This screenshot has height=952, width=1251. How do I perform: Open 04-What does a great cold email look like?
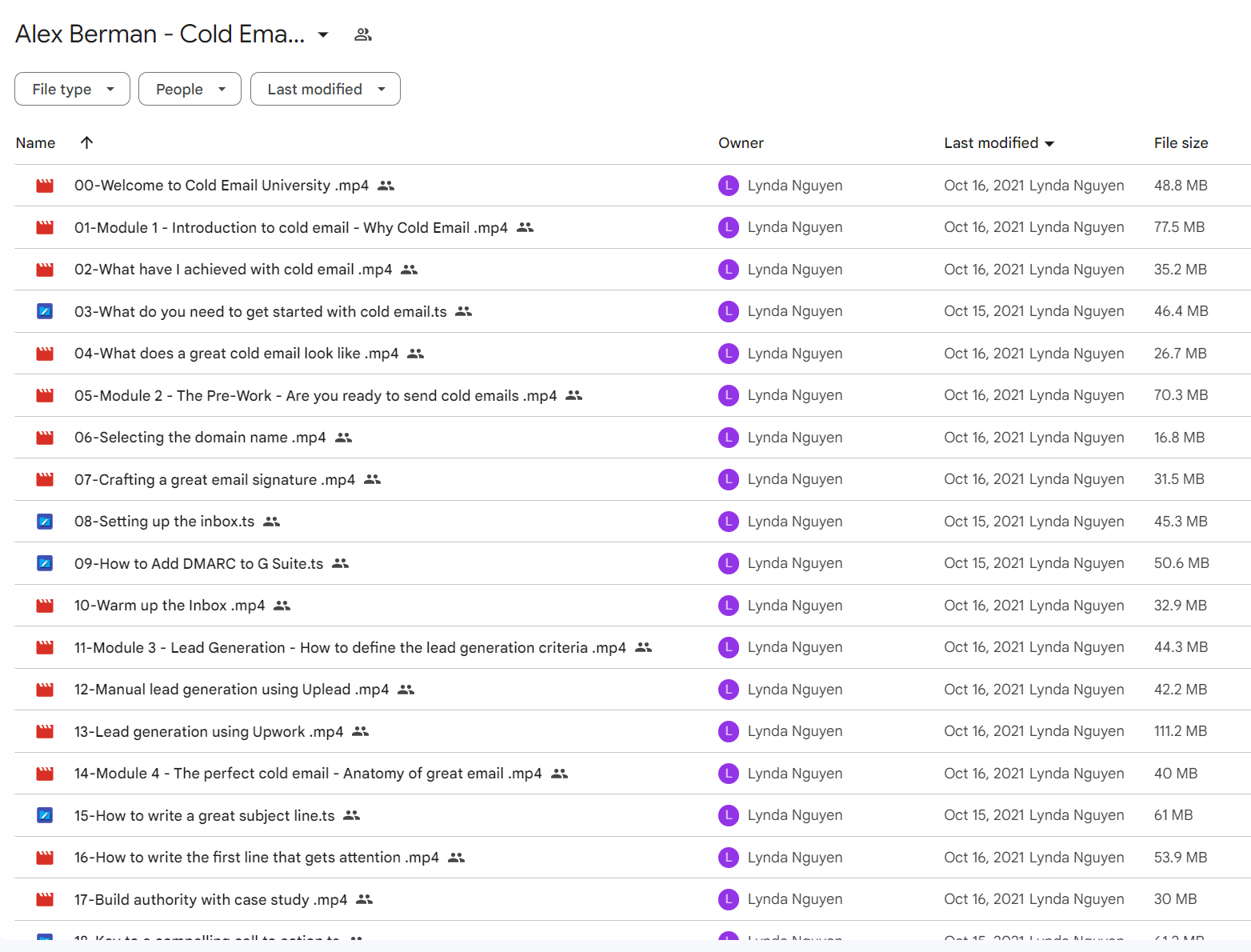[x=236, y=354]
